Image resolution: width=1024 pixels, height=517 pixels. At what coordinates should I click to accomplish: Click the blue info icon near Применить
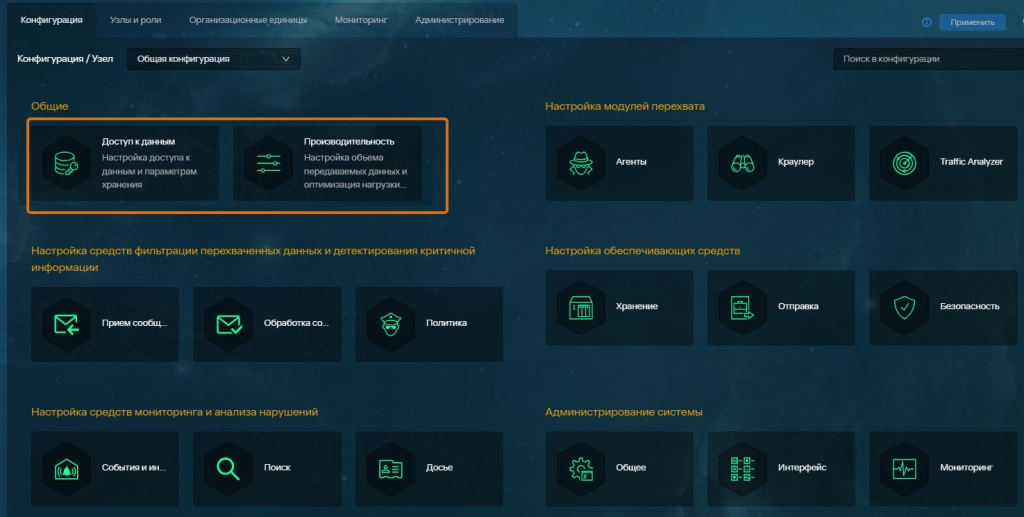pyautogui.click(x=926, y=22)
